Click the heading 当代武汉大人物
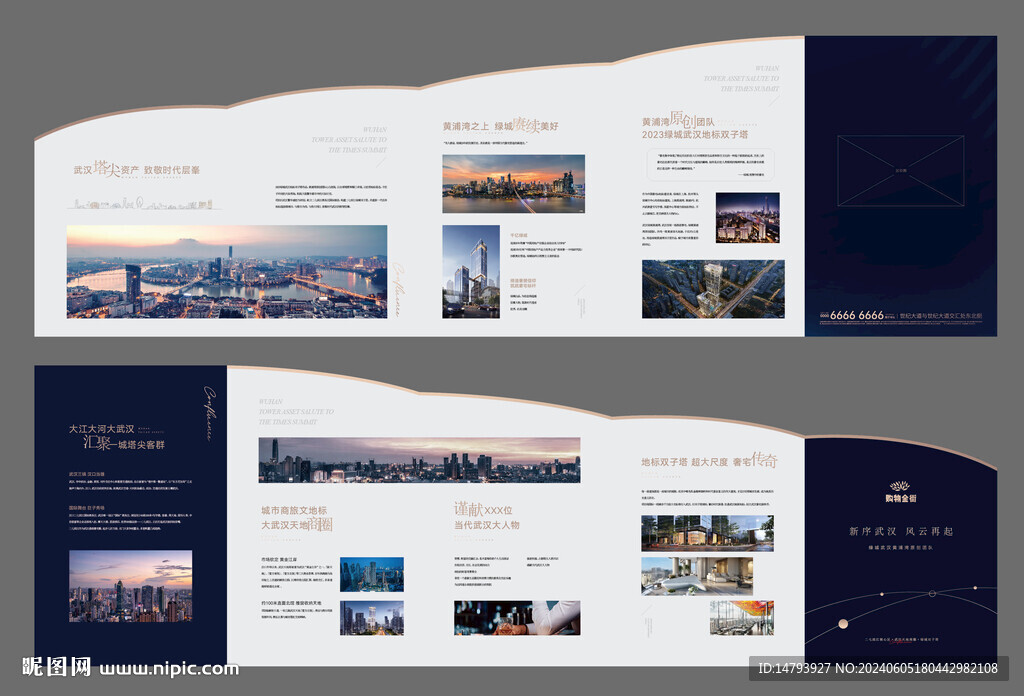 [x=487, y=525]
